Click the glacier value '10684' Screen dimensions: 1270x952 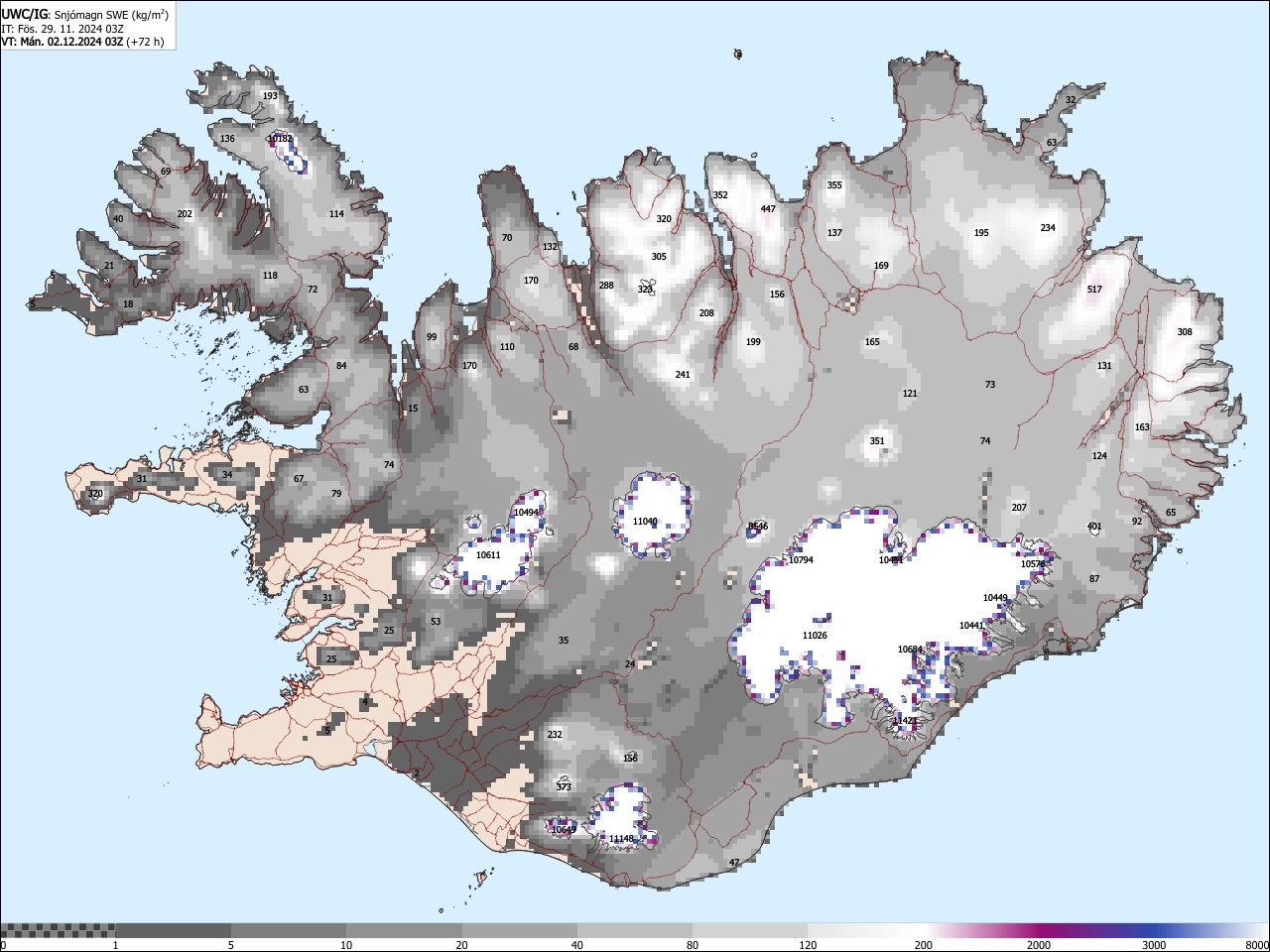click(910, 650)
